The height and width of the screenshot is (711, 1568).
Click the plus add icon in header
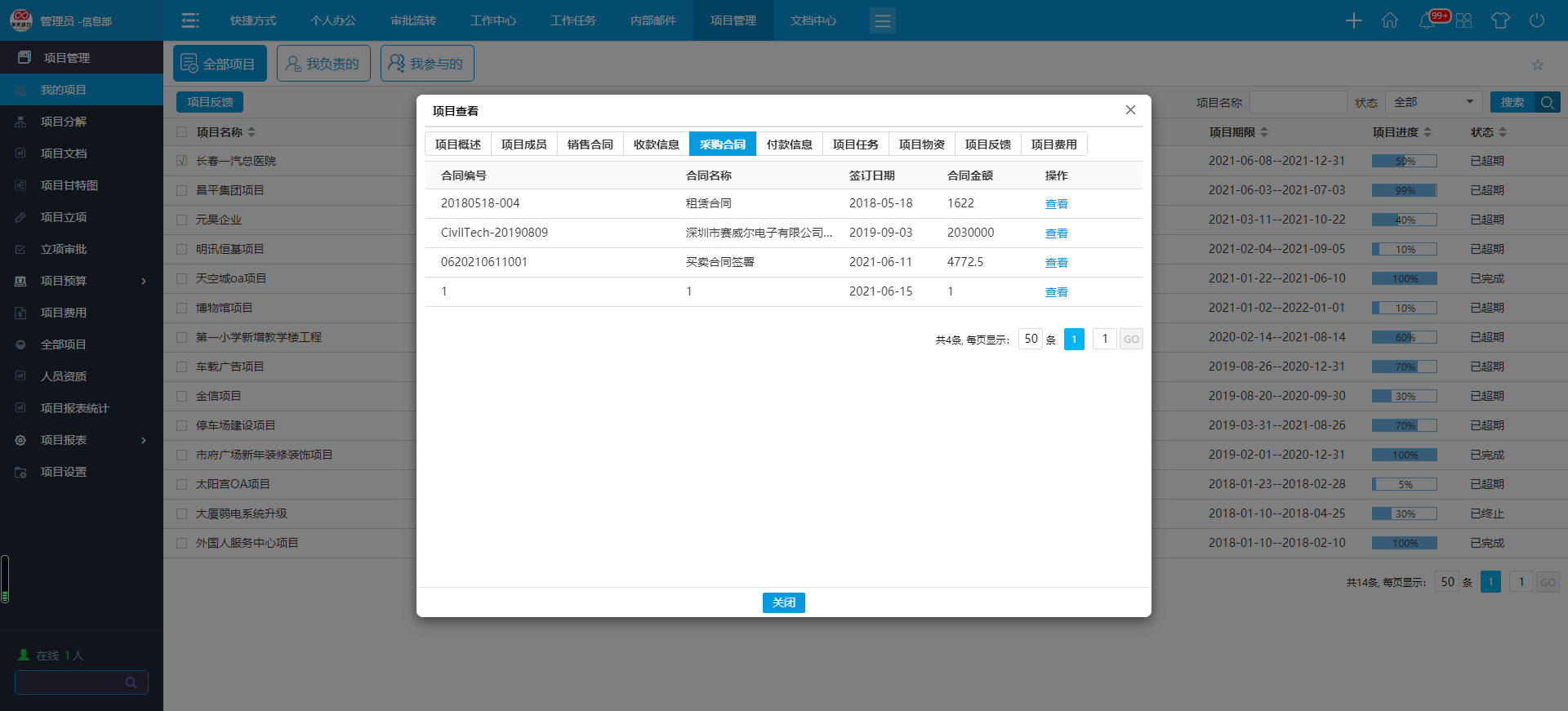[1353, 20]
